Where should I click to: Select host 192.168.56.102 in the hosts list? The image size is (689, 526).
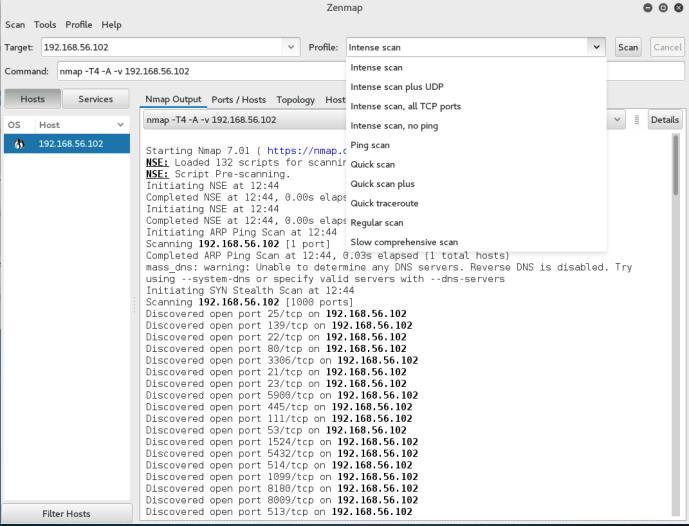tap(67, 144)
